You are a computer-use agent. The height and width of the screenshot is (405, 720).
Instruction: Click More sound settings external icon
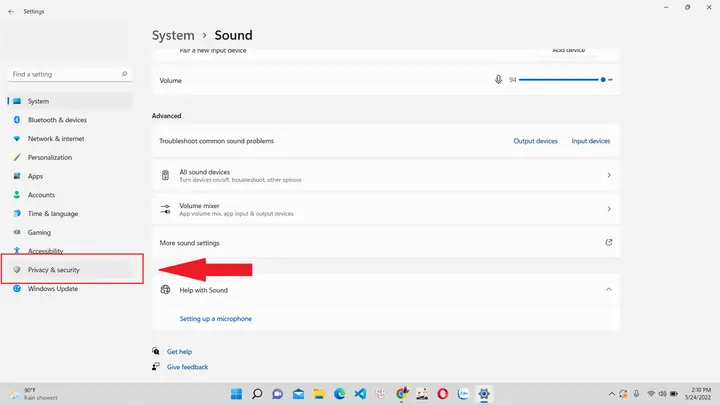(x=609, y=242)
